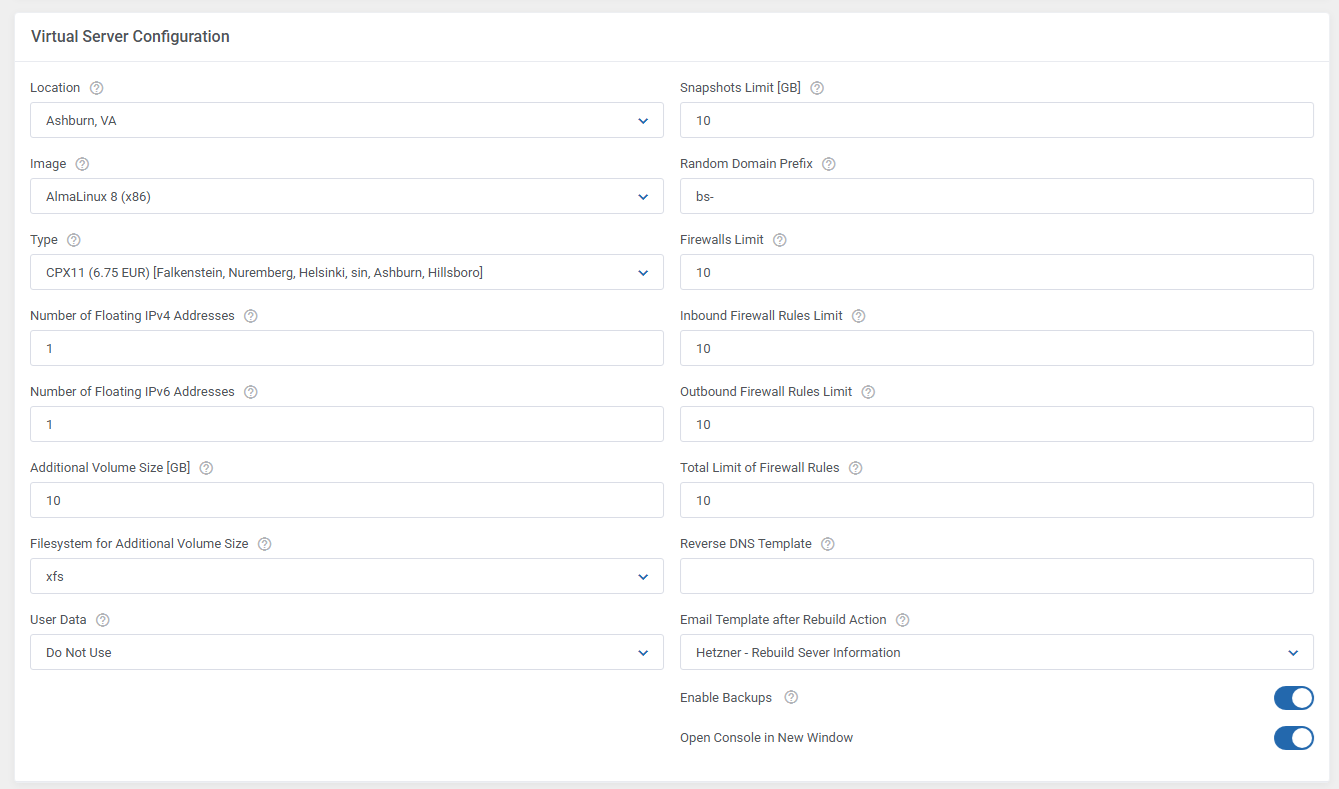Open help for Floating IPv6 Addresses
Image resolution: width=1339 pixels, height=789 pixels.
tap(251, 392)
